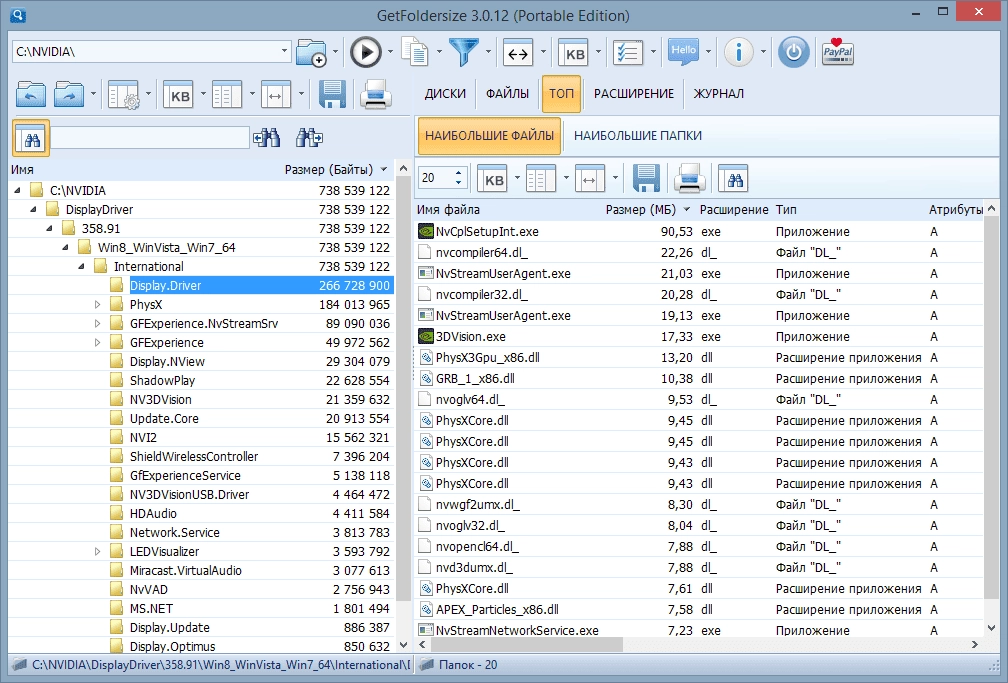Select the 3DVision.exe file row
The image size is (1008, 683).
pyautogui.click(x=699, y=336)
